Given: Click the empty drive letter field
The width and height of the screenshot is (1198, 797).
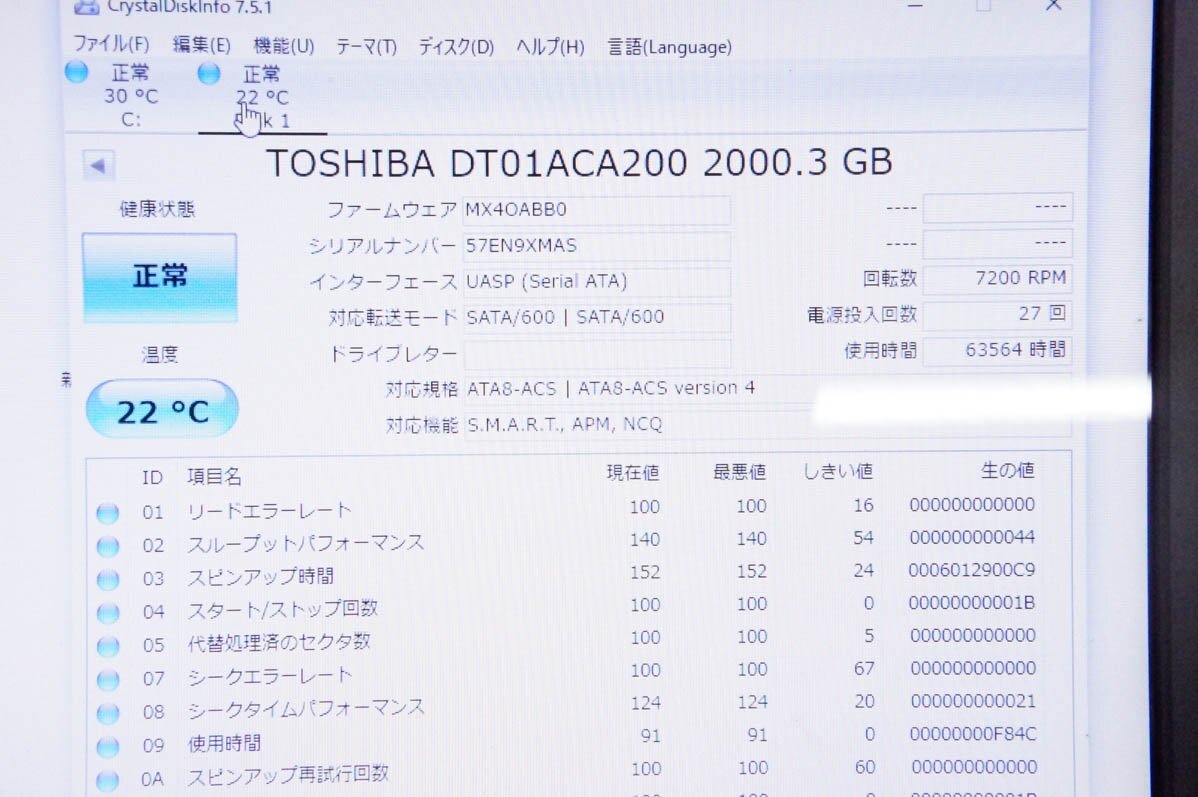Looking at the screenshot, I should coord(596,354).
